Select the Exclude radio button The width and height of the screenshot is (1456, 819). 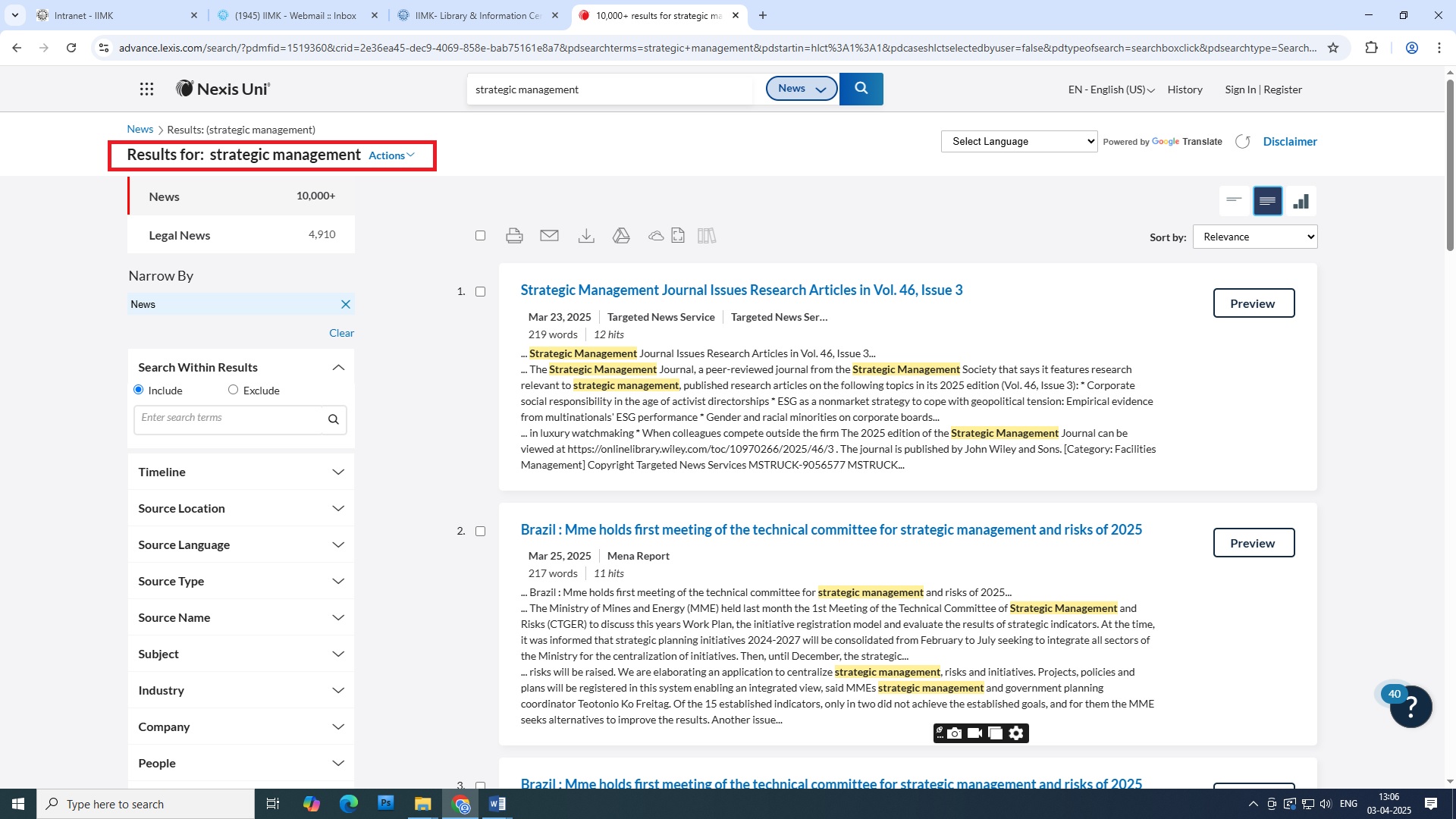pos(233,390)
